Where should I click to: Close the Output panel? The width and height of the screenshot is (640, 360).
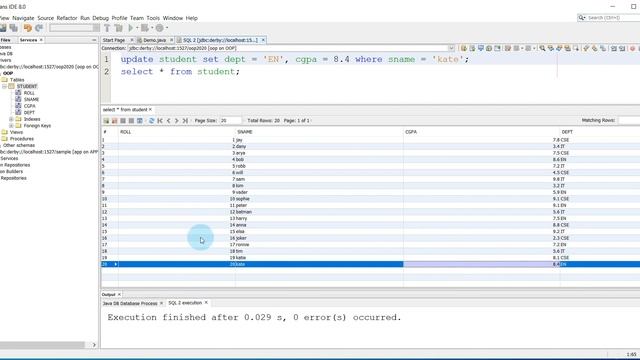click(x=119, y=294)
